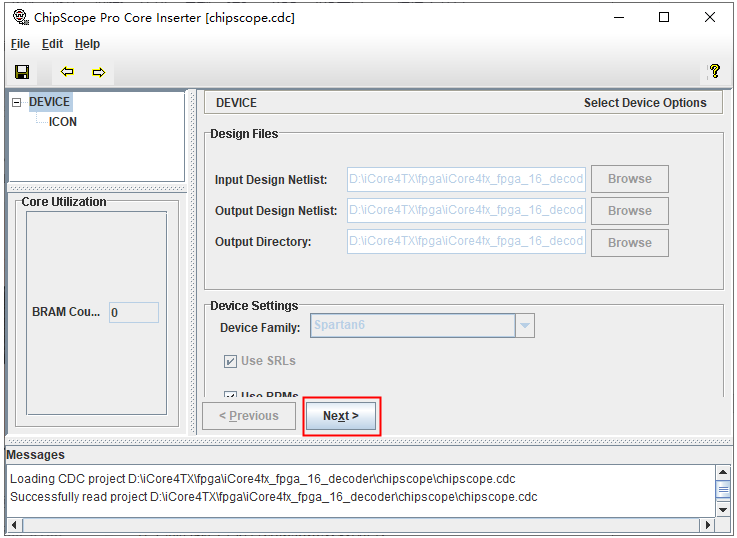Click the yellow back arrow toolbar icon

(67, 72)
